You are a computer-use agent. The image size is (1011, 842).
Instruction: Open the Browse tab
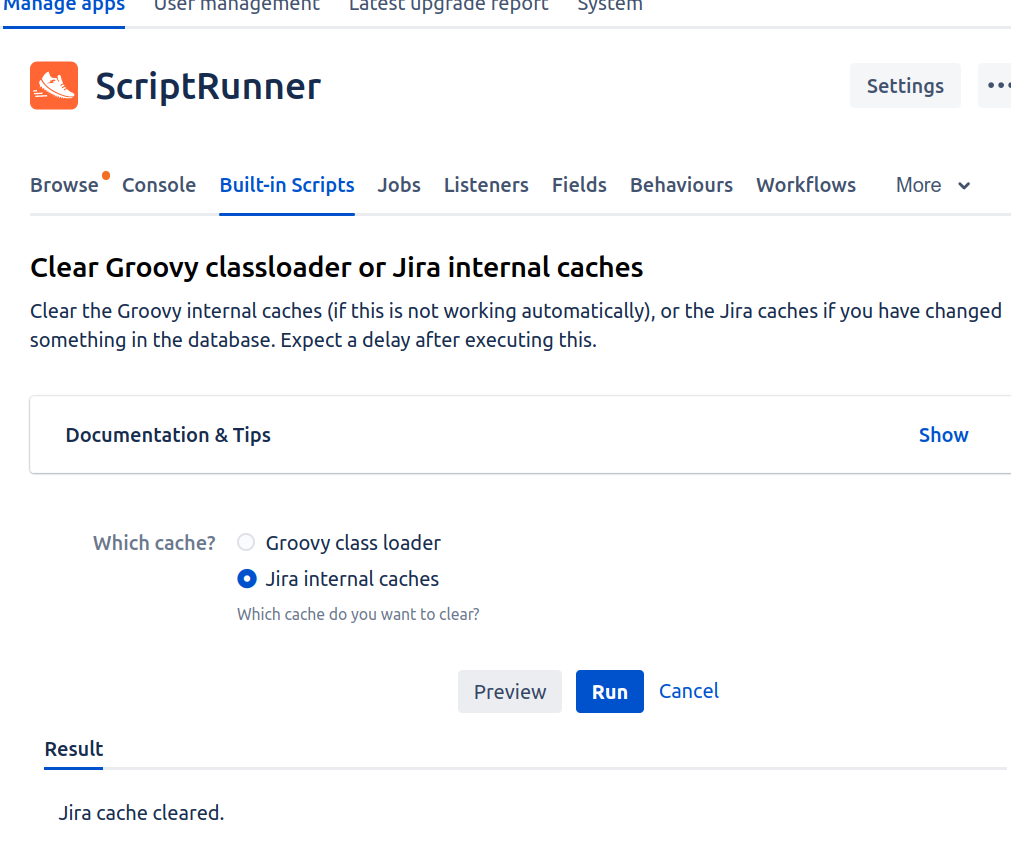[64, 185]
